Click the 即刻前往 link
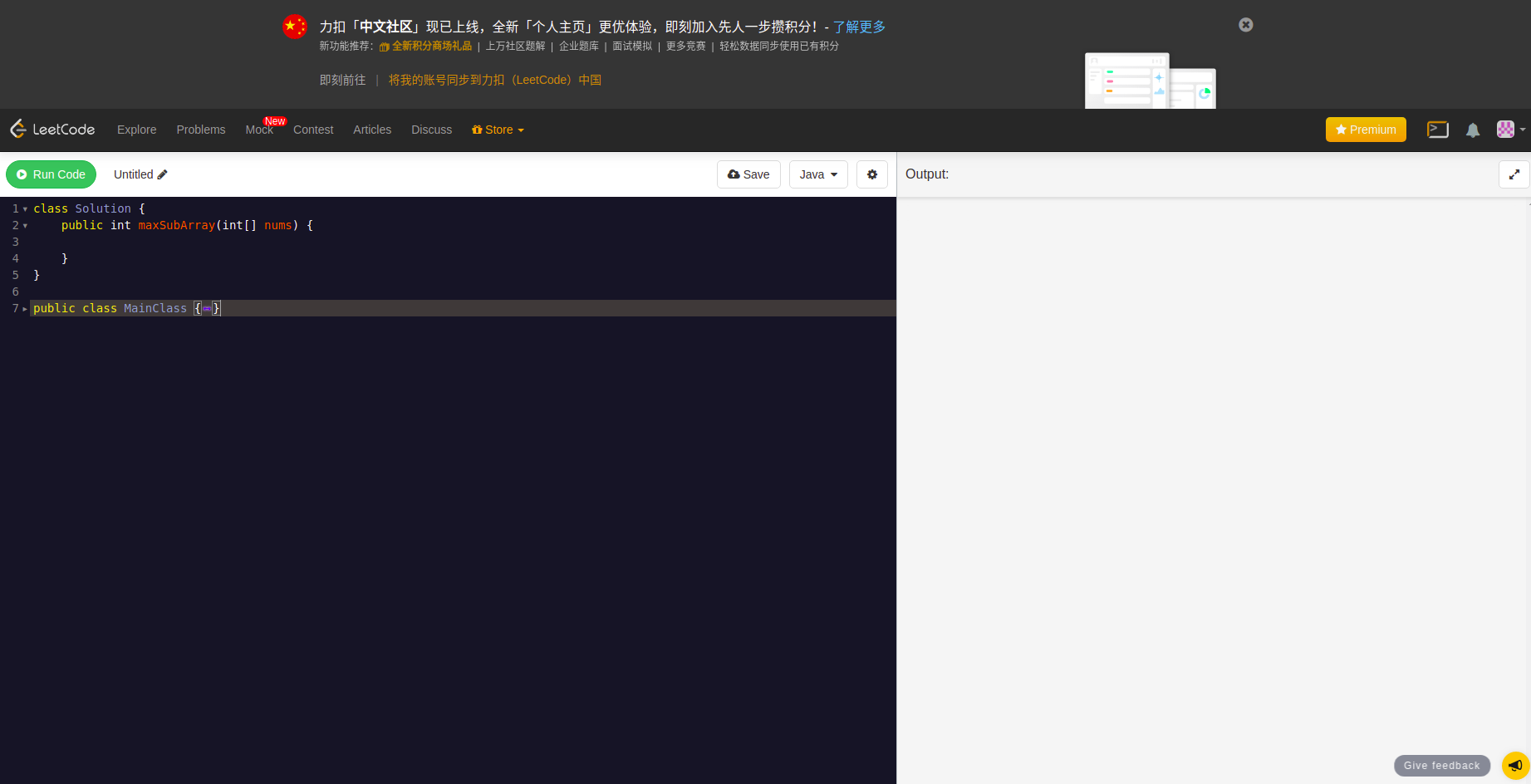1531x784 pixels. pyautogui.click(x=342, y=80)
